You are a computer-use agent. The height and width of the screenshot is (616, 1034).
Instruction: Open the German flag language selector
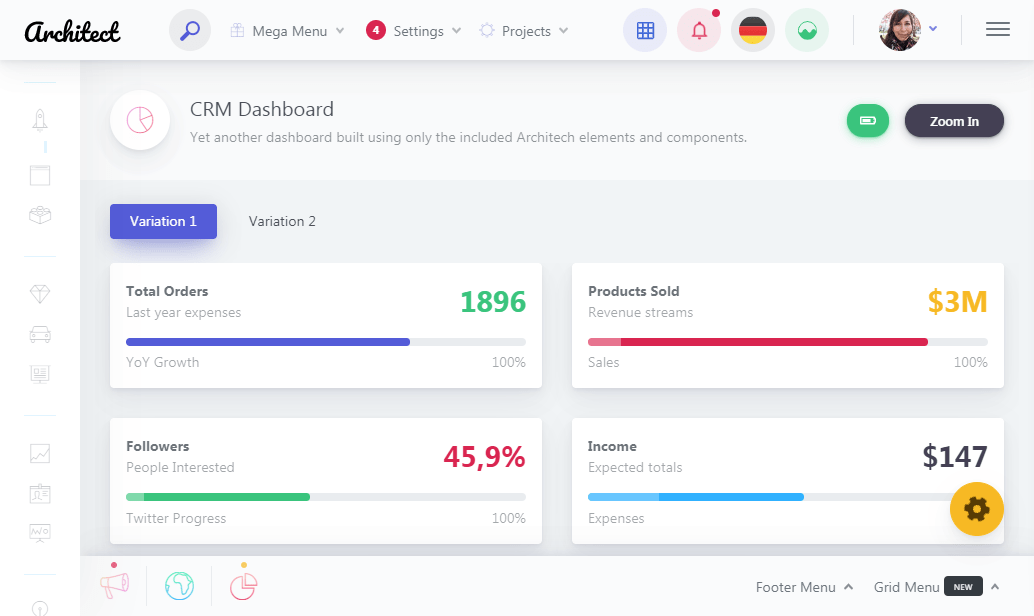[753, 30]
